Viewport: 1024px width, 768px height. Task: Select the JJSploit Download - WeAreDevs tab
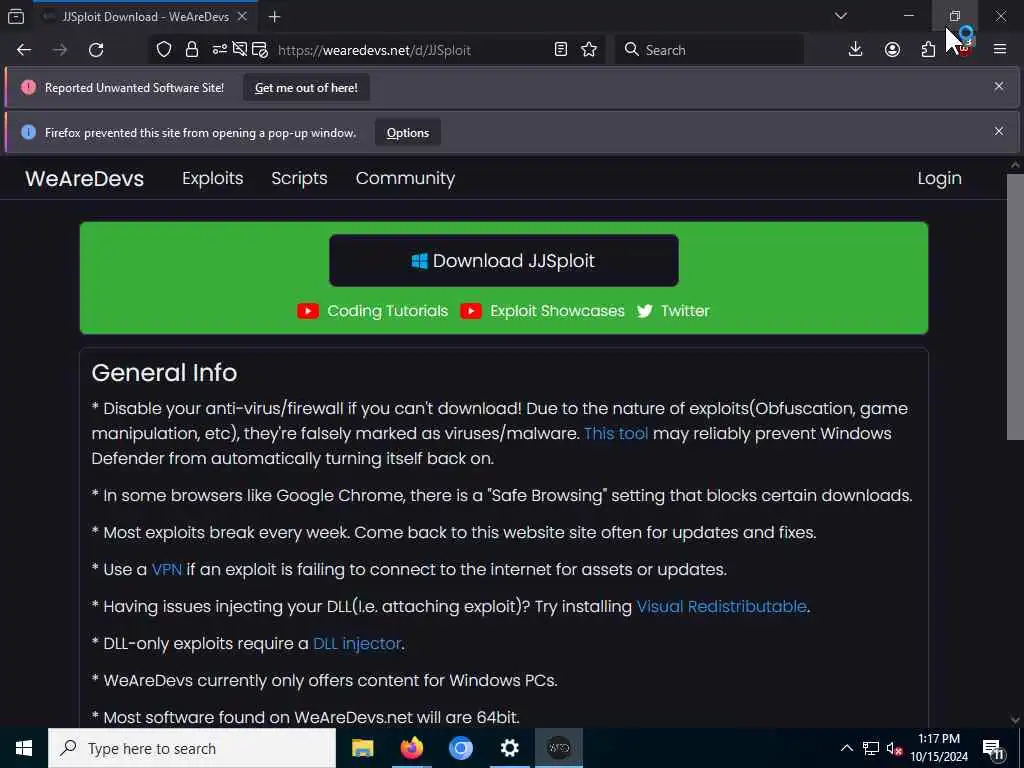click(145, 16)
